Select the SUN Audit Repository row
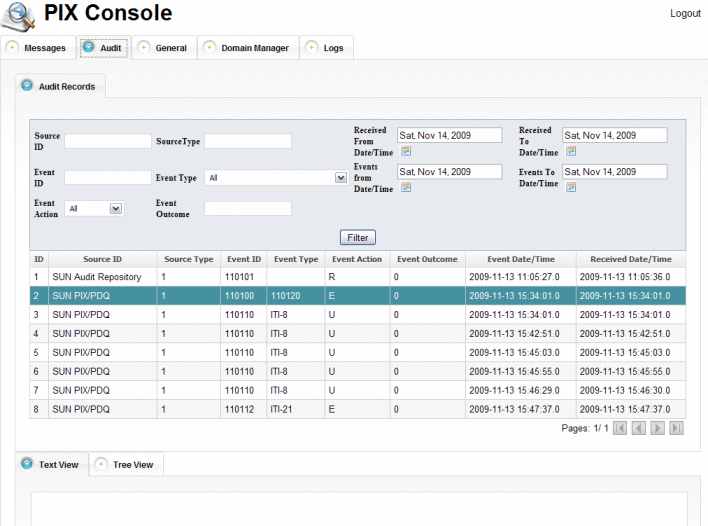 point(358,277)
